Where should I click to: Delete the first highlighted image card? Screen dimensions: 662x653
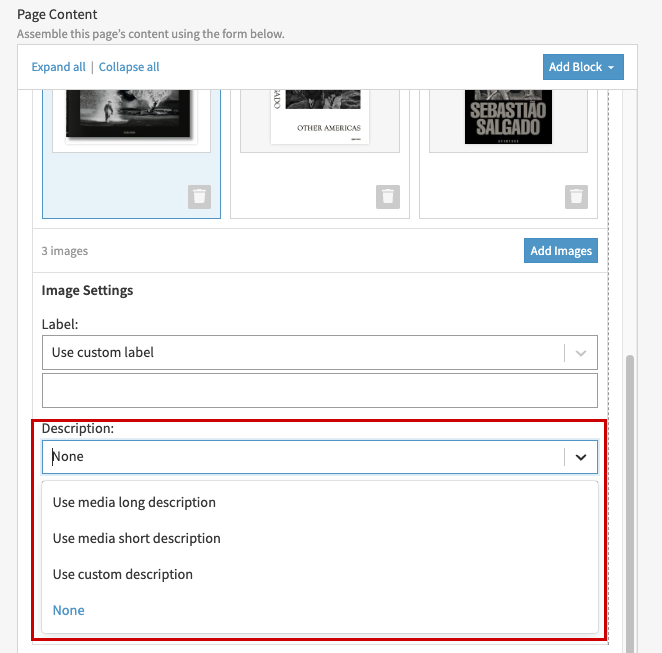click(x=199, y=197)
